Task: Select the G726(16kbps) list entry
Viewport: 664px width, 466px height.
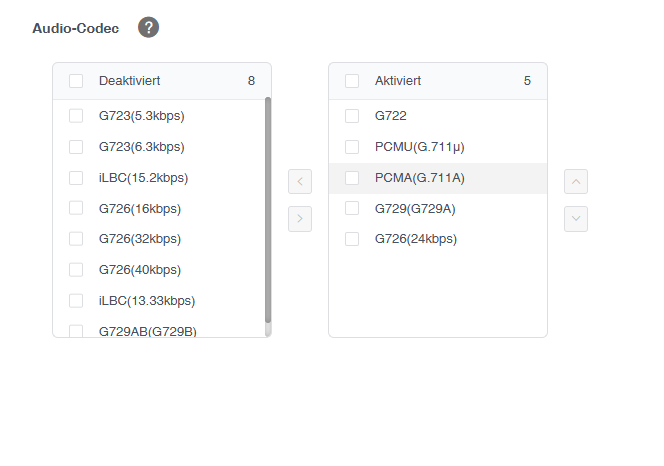Action: pos(159,208)
